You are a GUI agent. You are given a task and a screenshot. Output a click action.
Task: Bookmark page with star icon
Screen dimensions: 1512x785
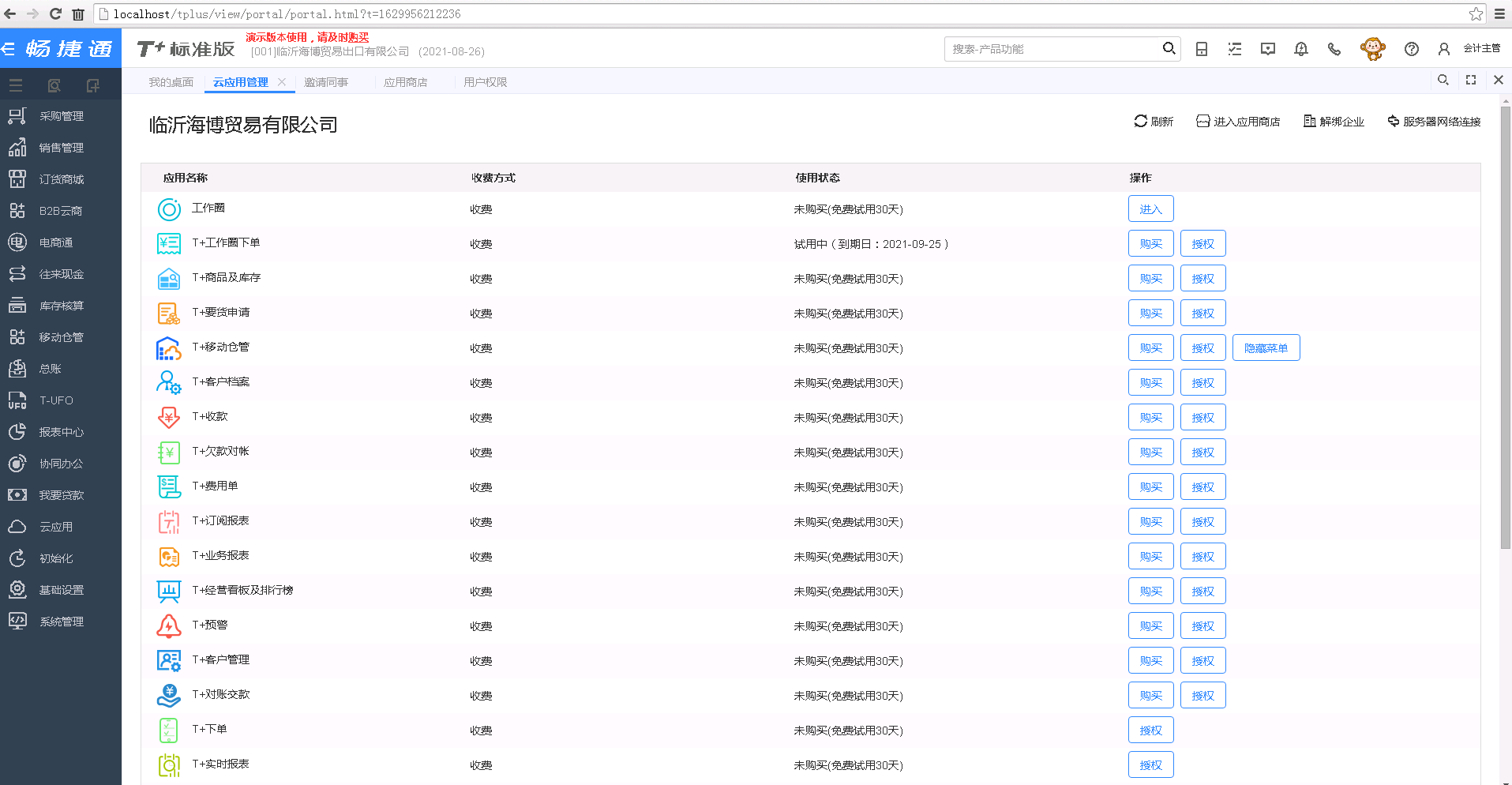click(1476, 13)
